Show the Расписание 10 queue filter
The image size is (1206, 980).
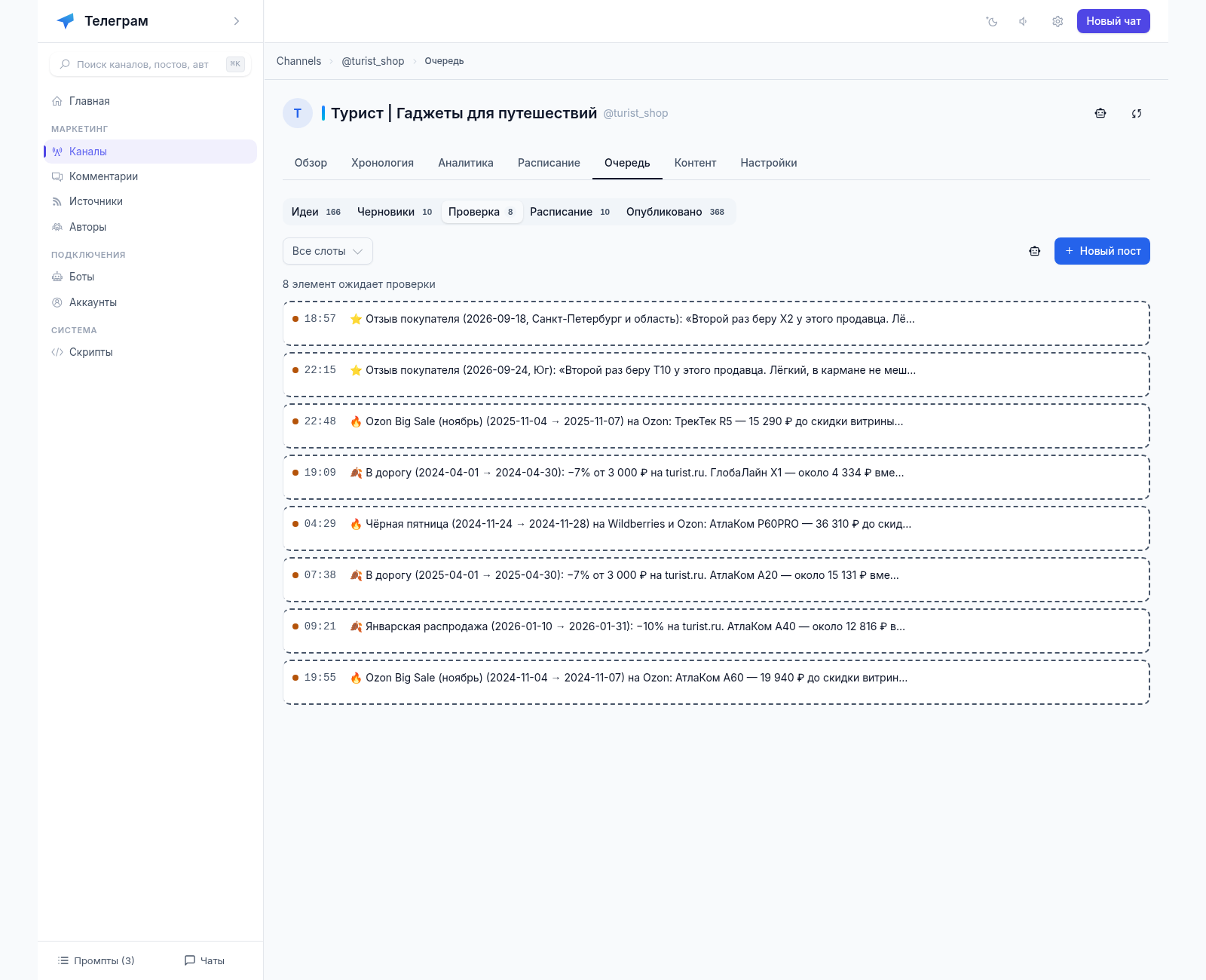(570, 212)
